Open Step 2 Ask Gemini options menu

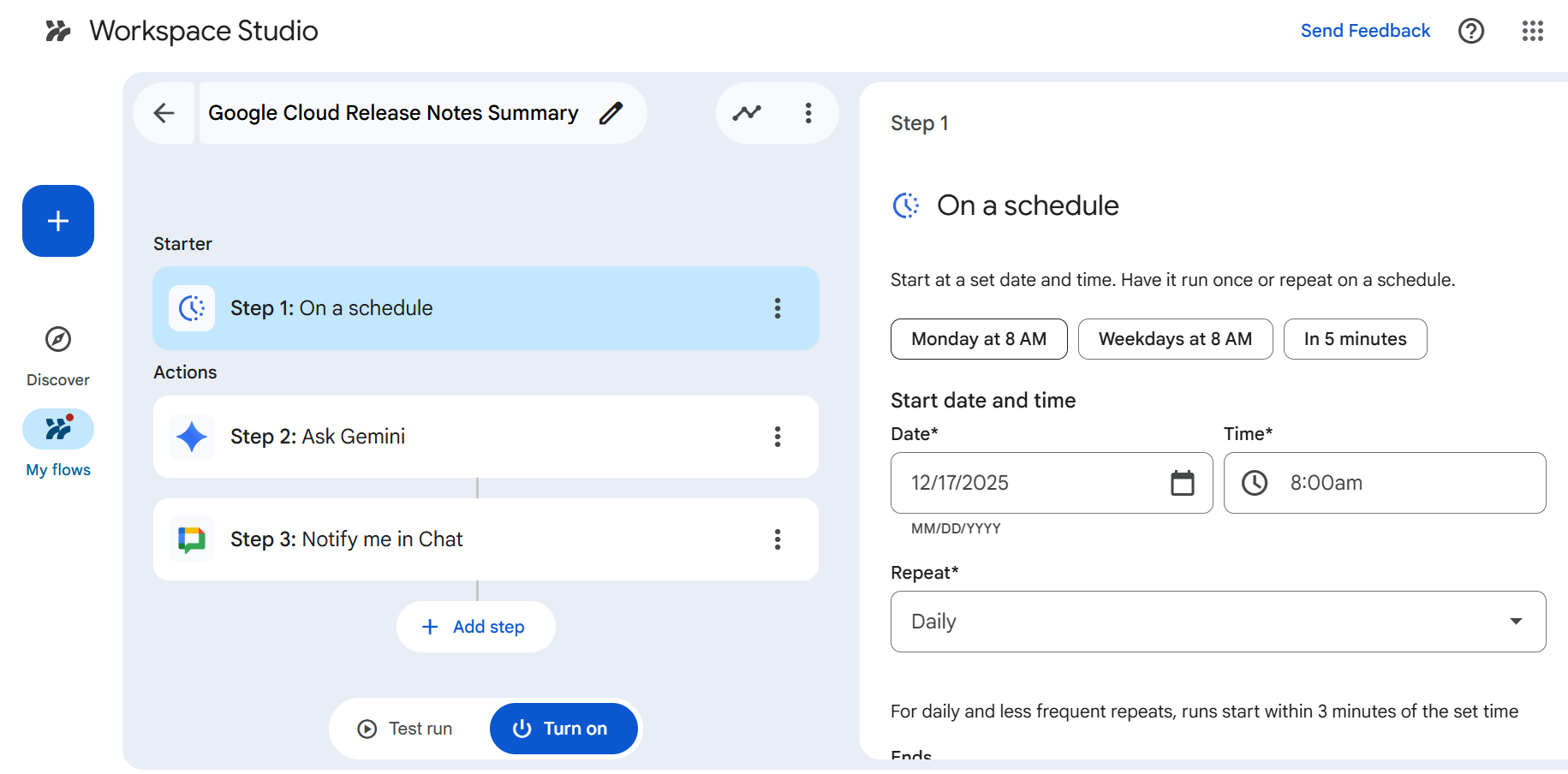tap(777, 437)
